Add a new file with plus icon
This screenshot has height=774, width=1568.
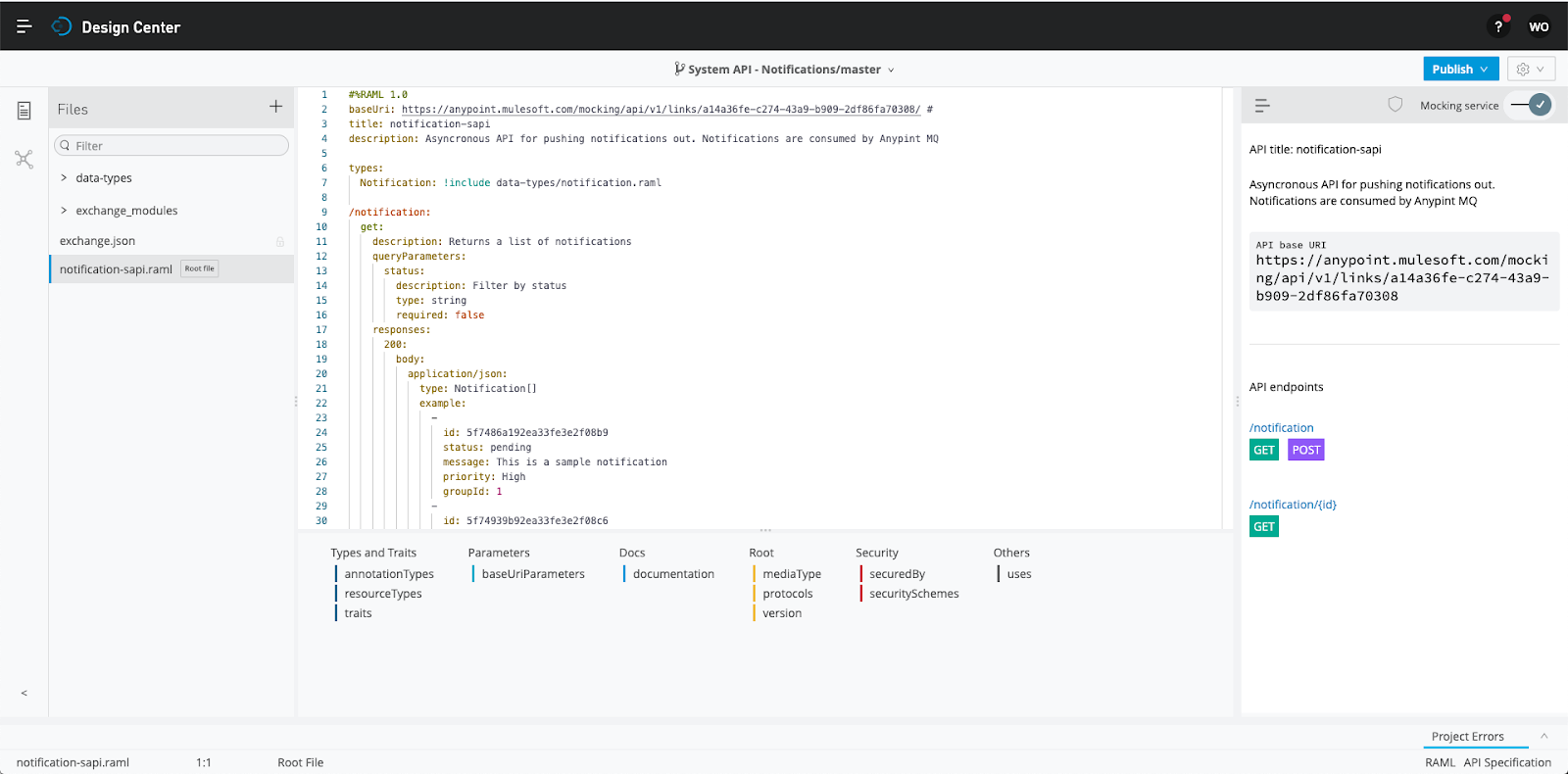coord(275,107)
